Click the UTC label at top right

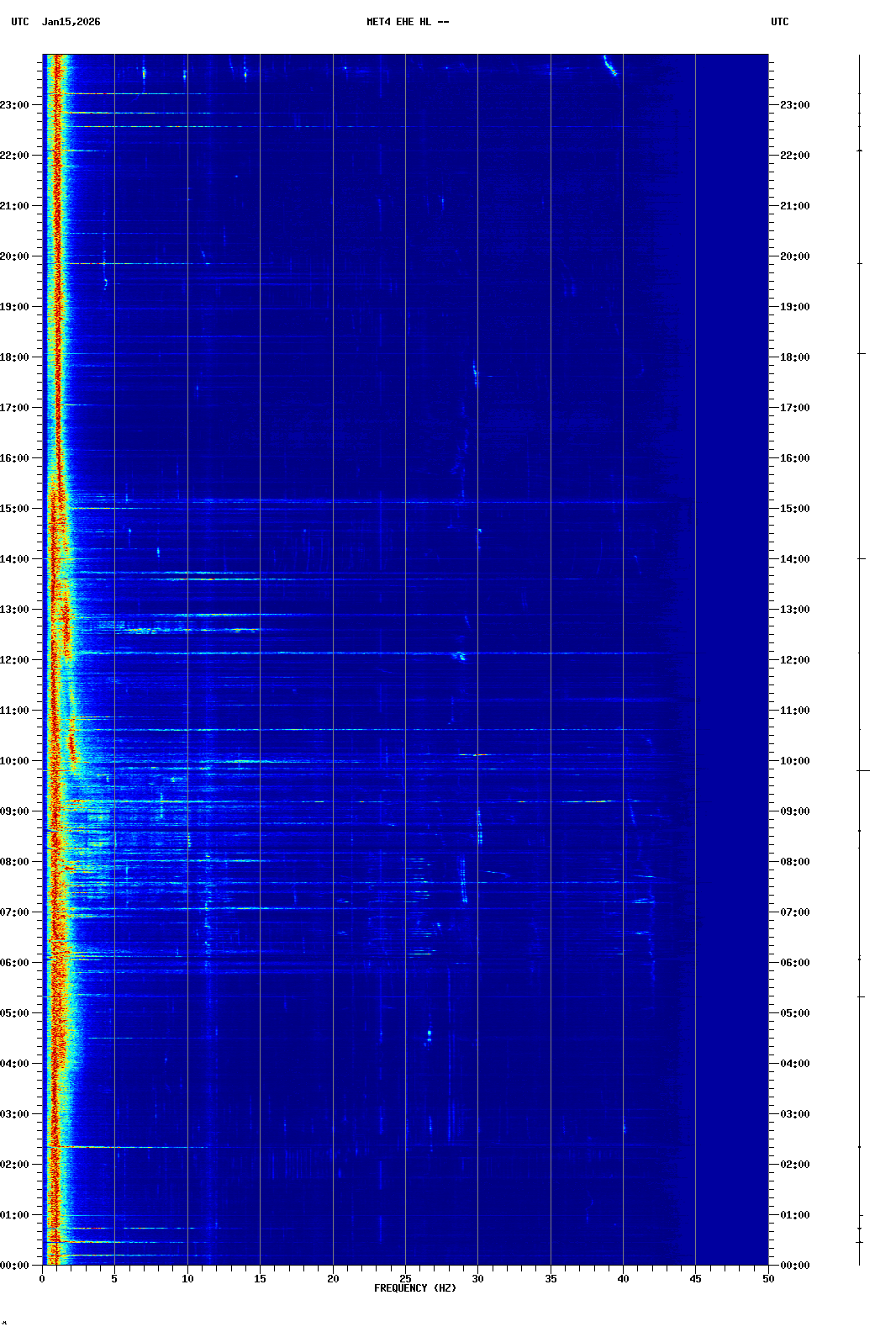coord(779,22)
